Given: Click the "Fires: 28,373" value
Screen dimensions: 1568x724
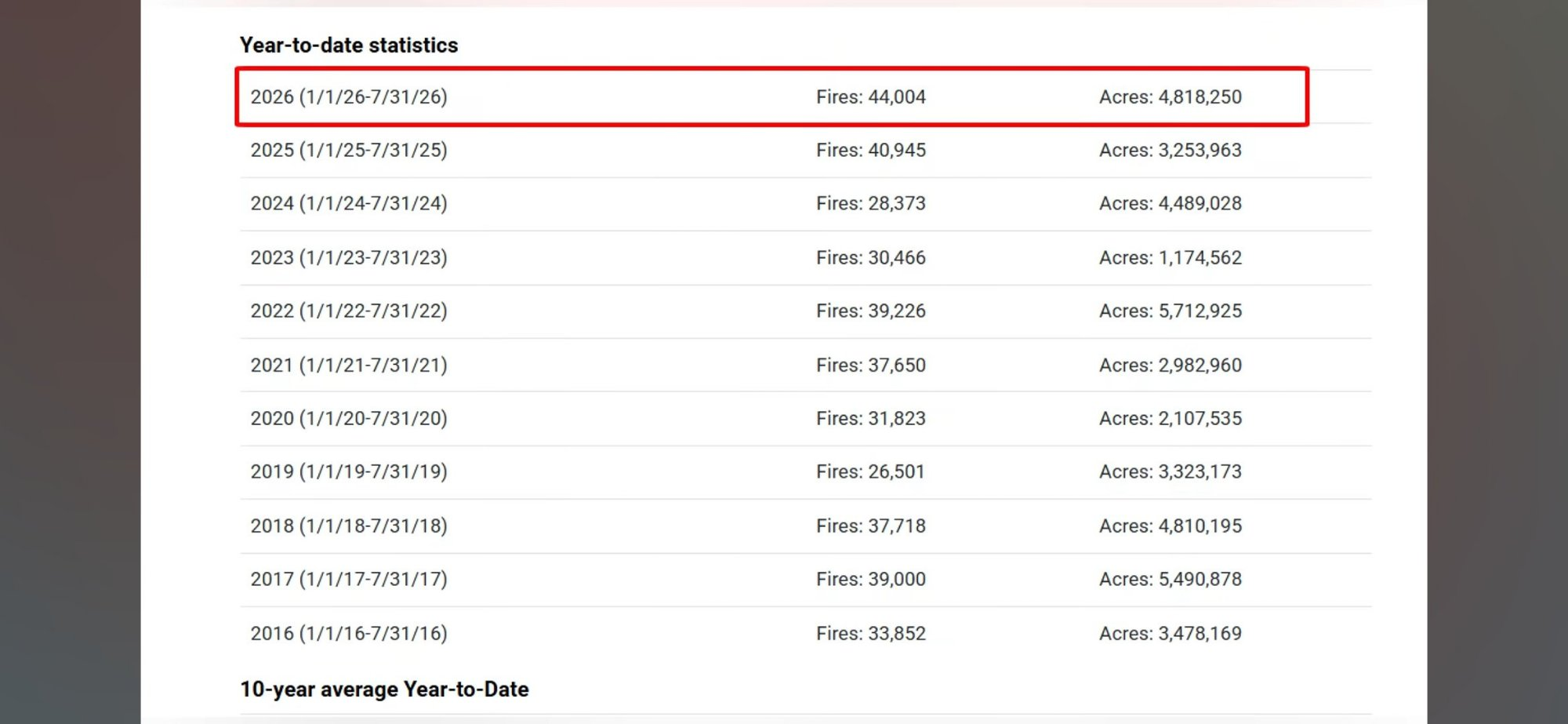Looking at the screenshot, I should 871,203.
